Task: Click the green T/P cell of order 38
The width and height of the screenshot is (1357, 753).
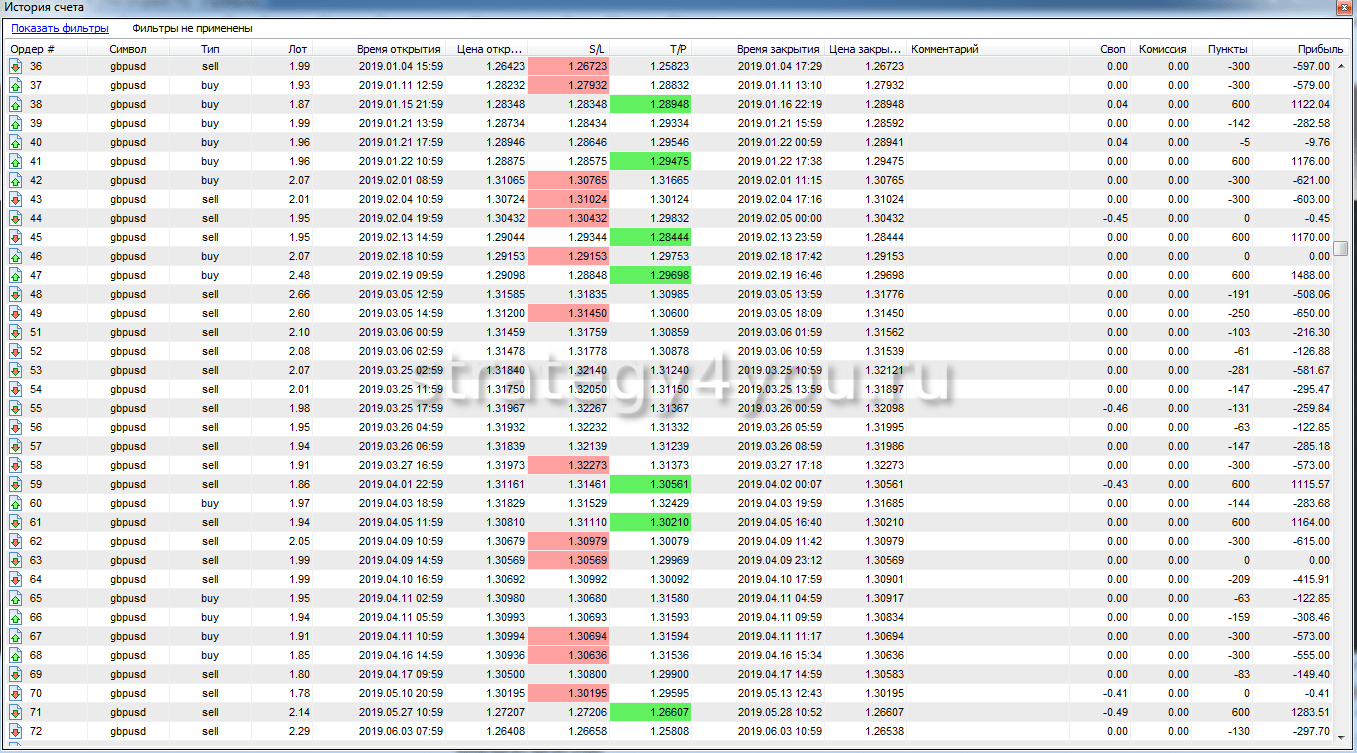Action: pos(650,105)
